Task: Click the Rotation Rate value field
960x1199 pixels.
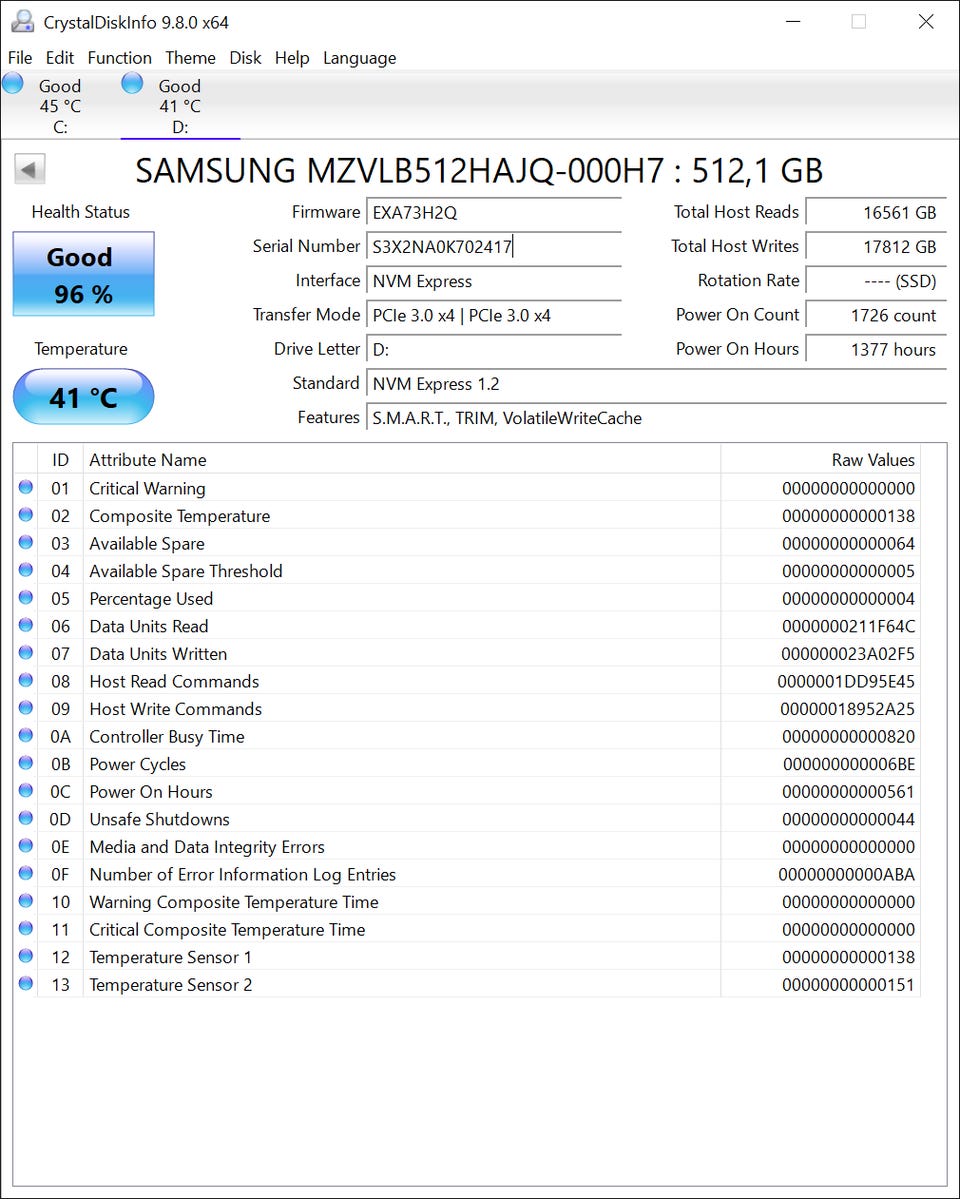Action: coord(876,281)
